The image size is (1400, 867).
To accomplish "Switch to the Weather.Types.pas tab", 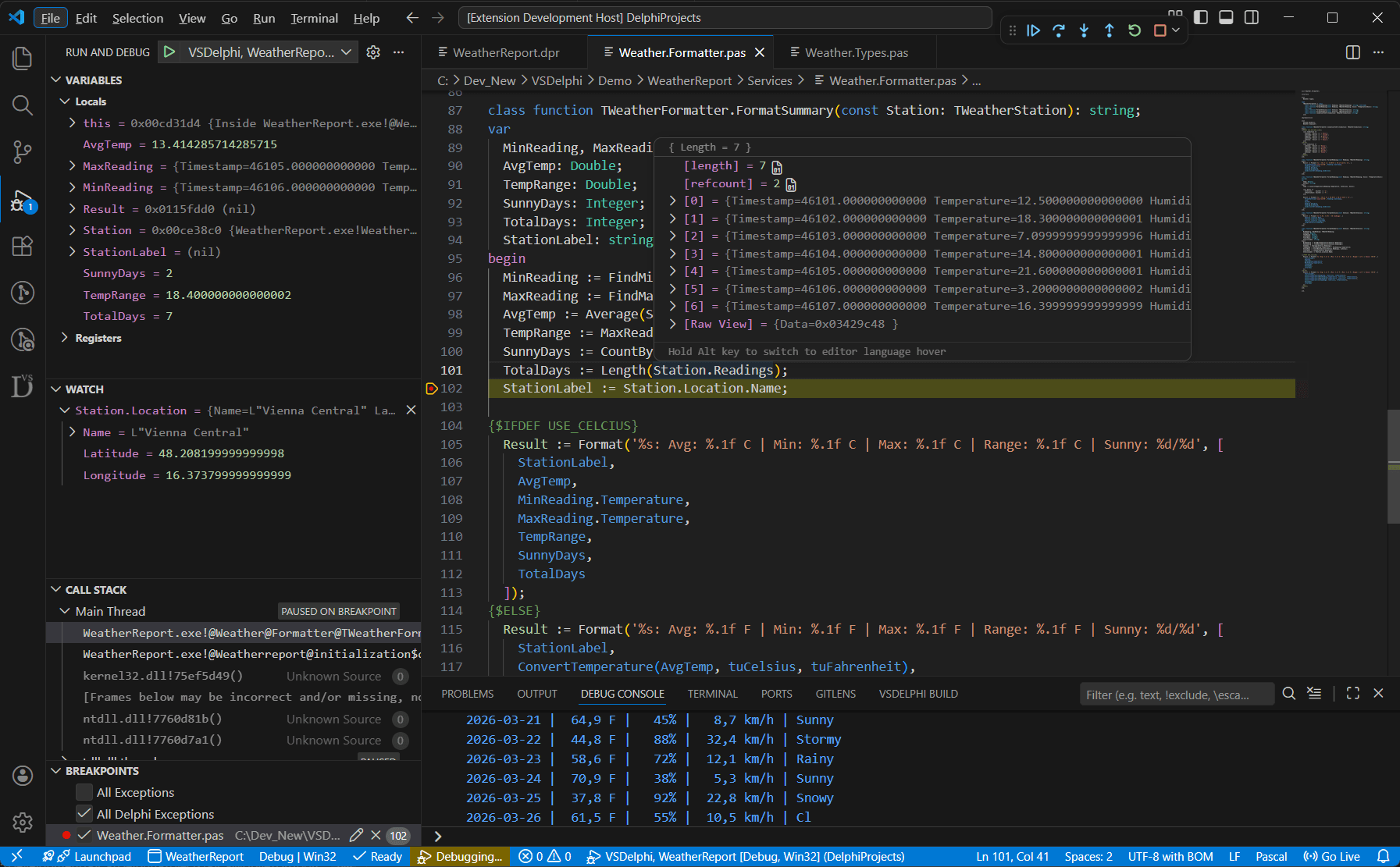I will click(857, 52).
